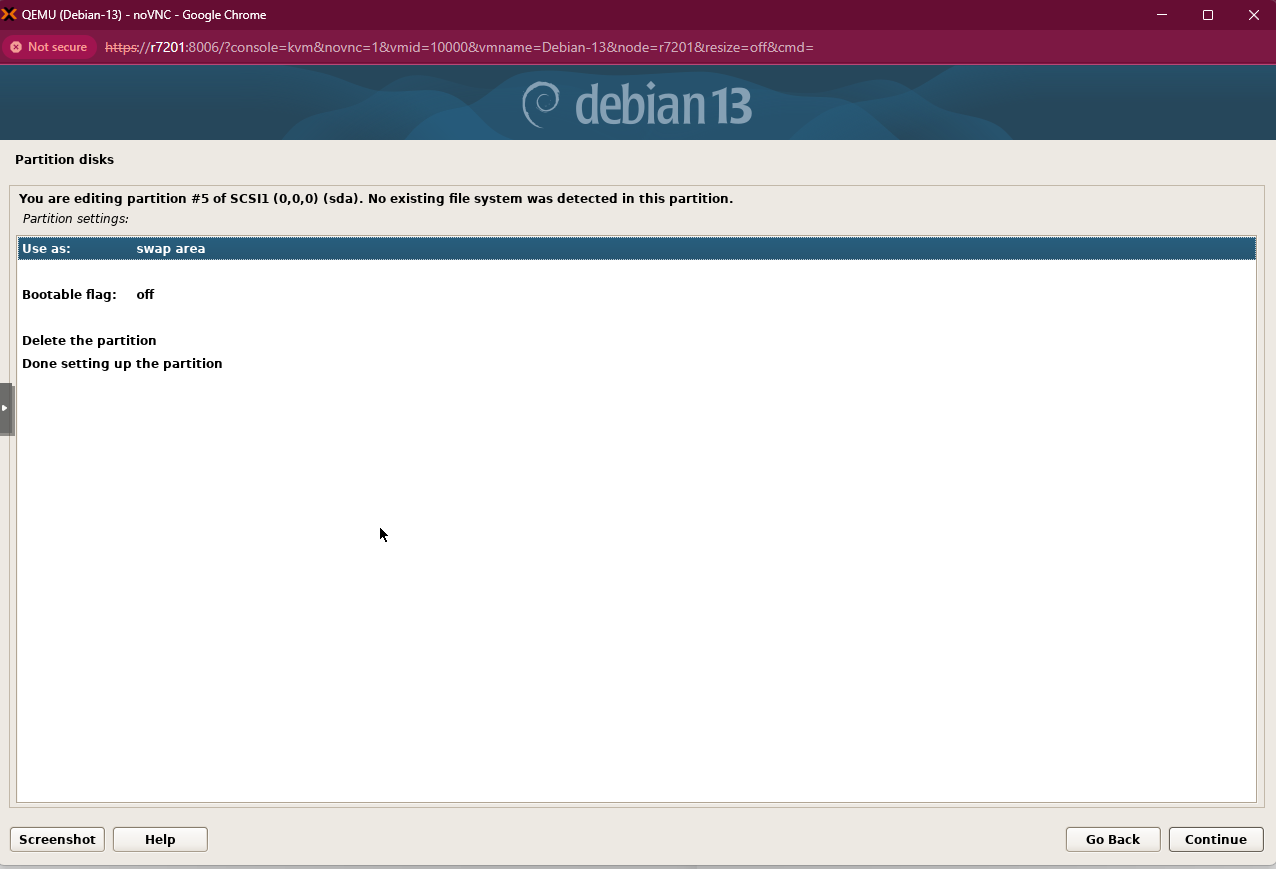1276x869 pixels.
Task: Choose 'Delete the partition' entry
Action: point(89,341)
